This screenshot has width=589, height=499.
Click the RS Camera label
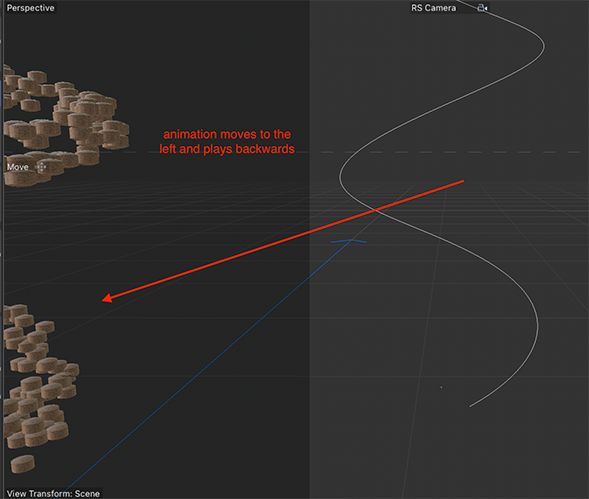[433, 8]
